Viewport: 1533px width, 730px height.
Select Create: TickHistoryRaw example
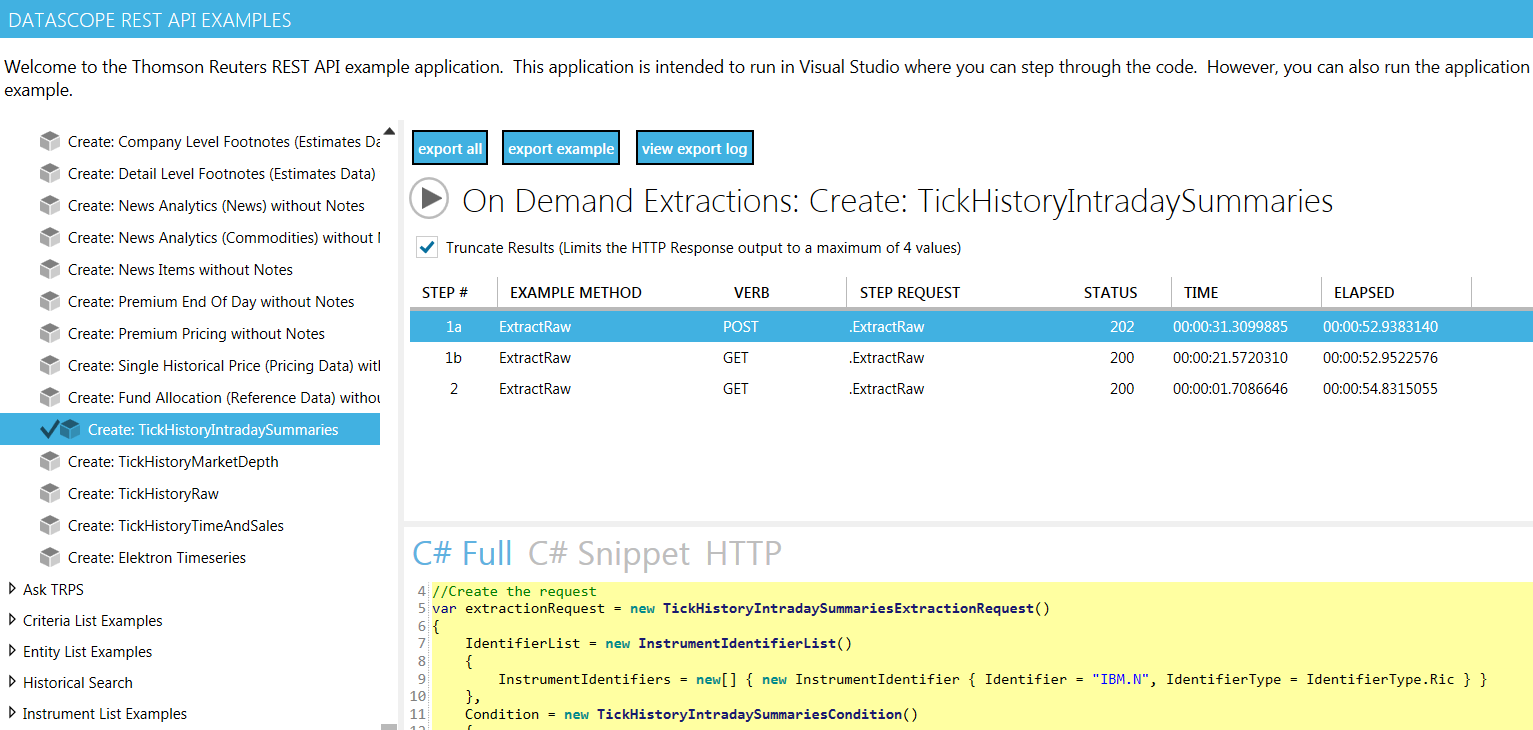point(143,494)
